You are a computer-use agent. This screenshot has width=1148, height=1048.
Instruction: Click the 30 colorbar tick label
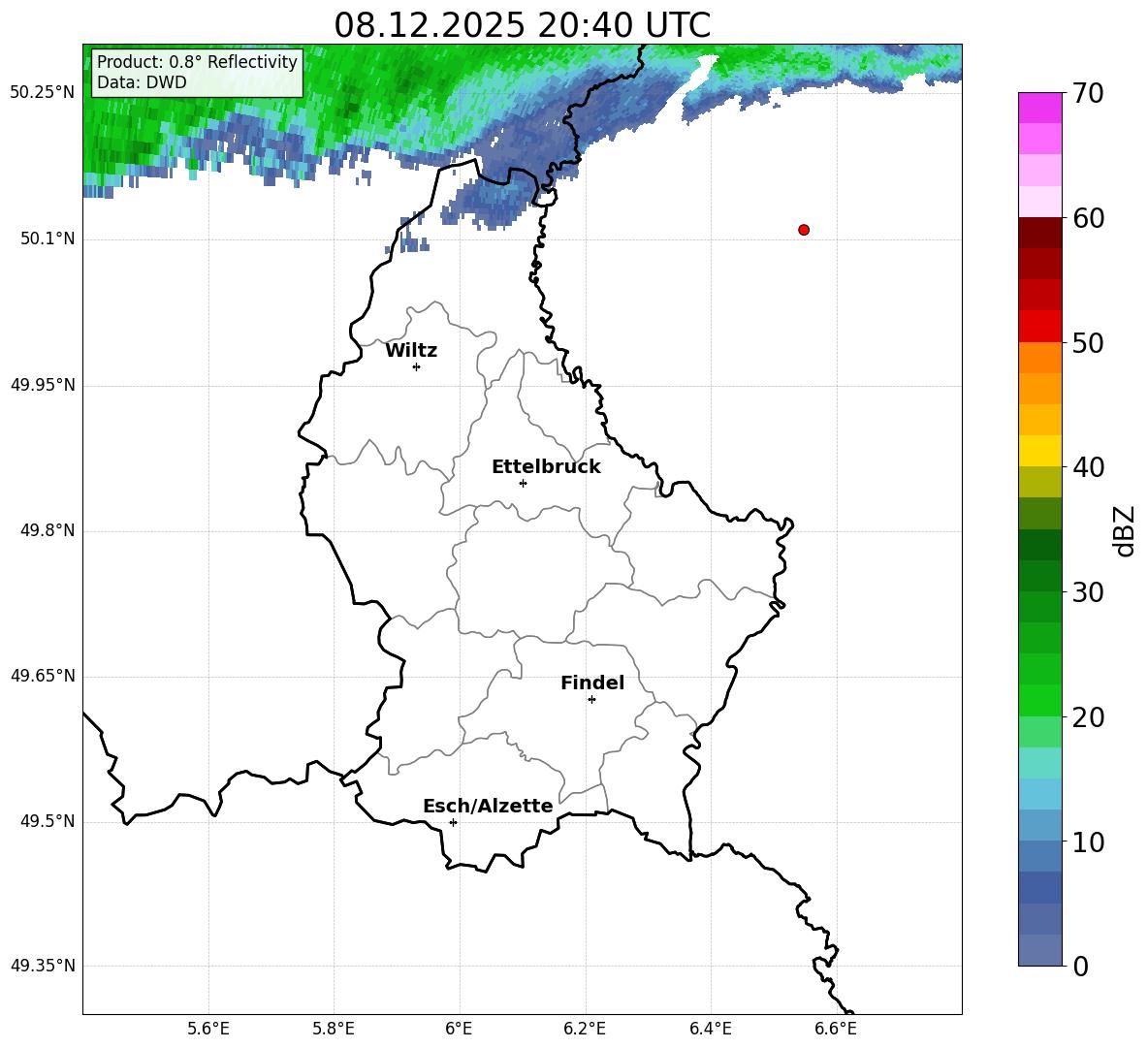pos(1089,592)
